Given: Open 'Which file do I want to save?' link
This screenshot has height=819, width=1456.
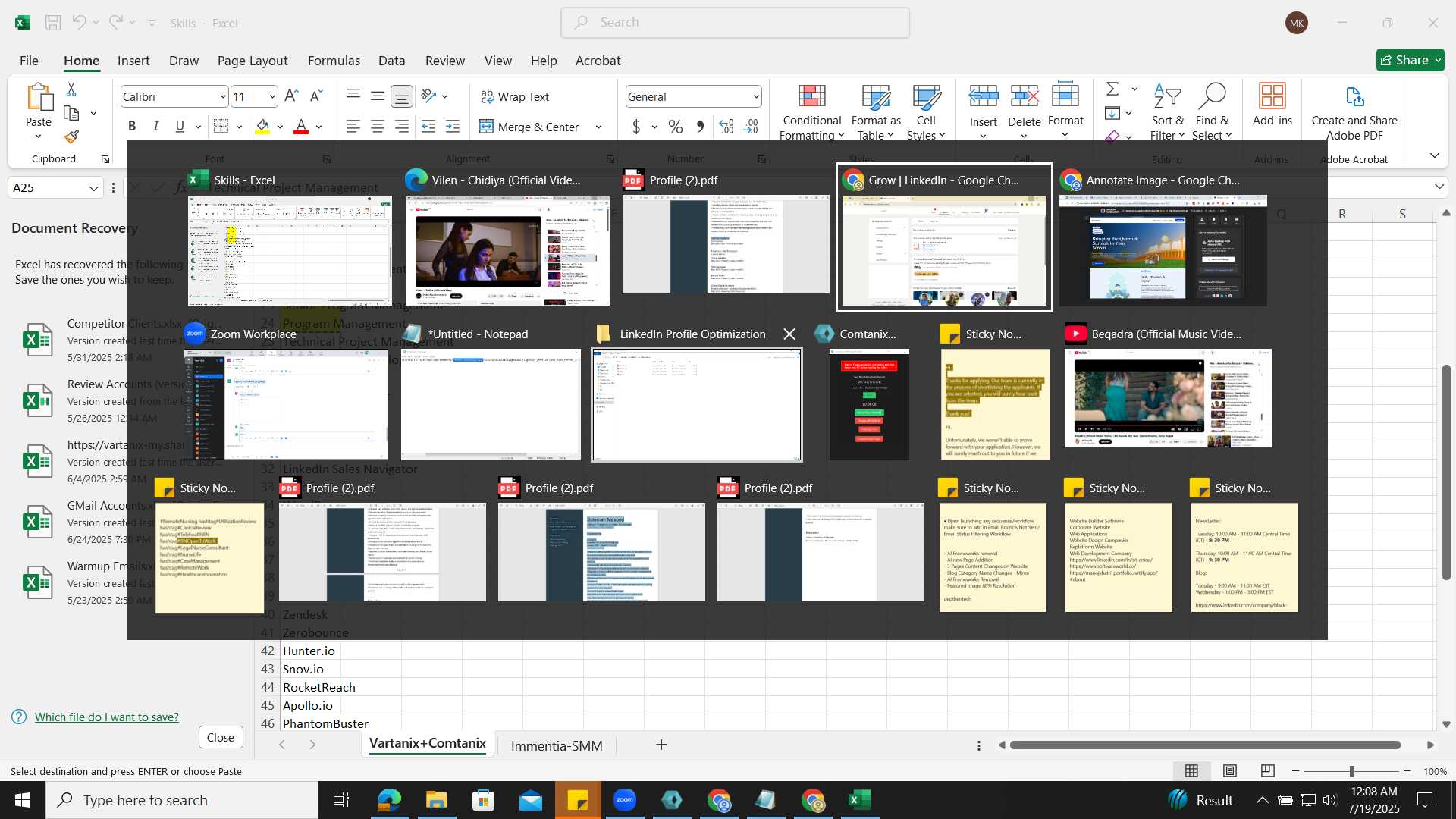Looking at the screenshot, I should 107,717.
